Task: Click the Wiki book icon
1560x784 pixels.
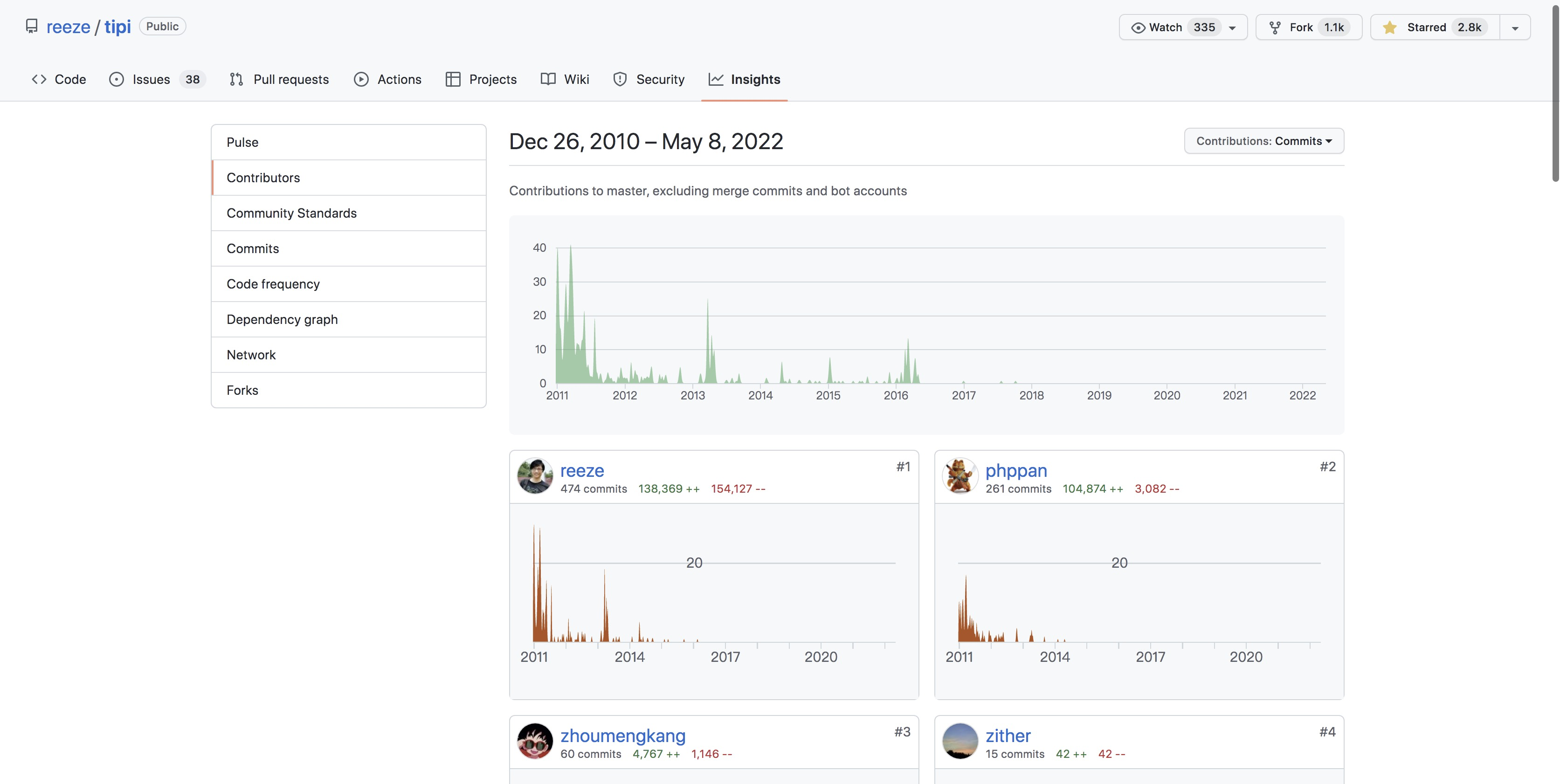Action: [x=548, y=79]
